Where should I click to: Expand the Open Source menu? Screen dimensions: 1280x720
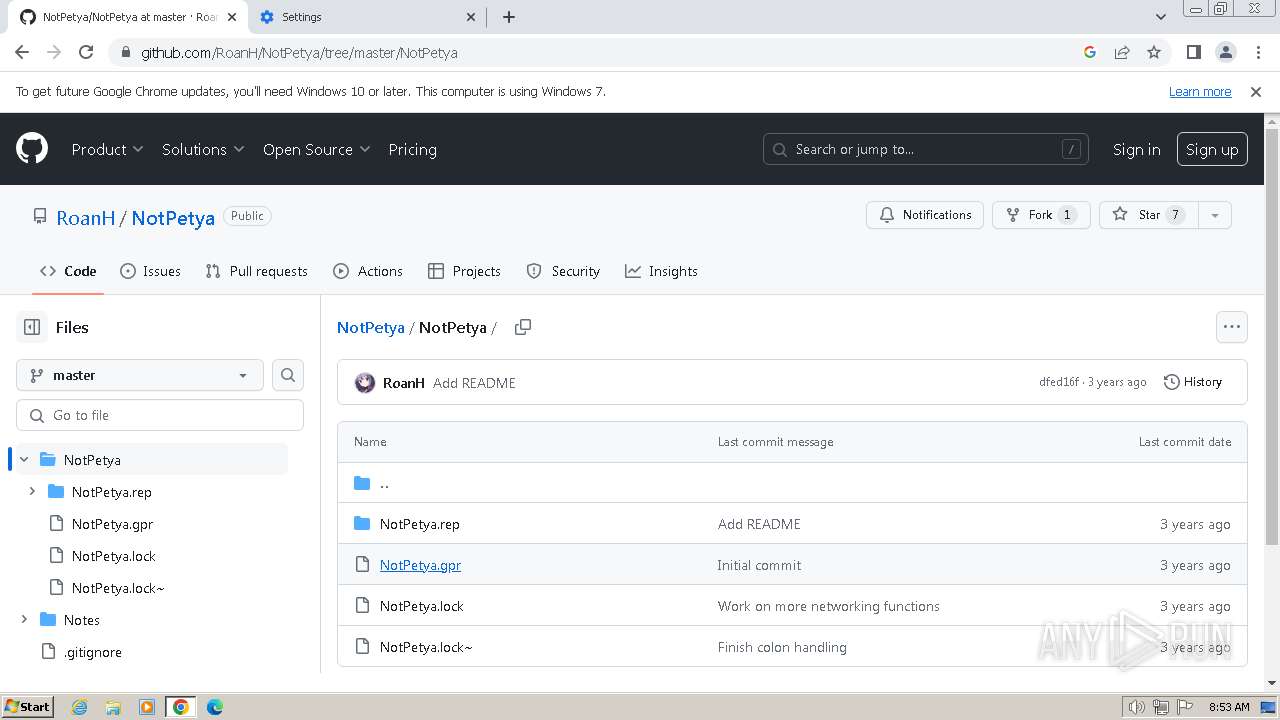(x=316, y=149)
